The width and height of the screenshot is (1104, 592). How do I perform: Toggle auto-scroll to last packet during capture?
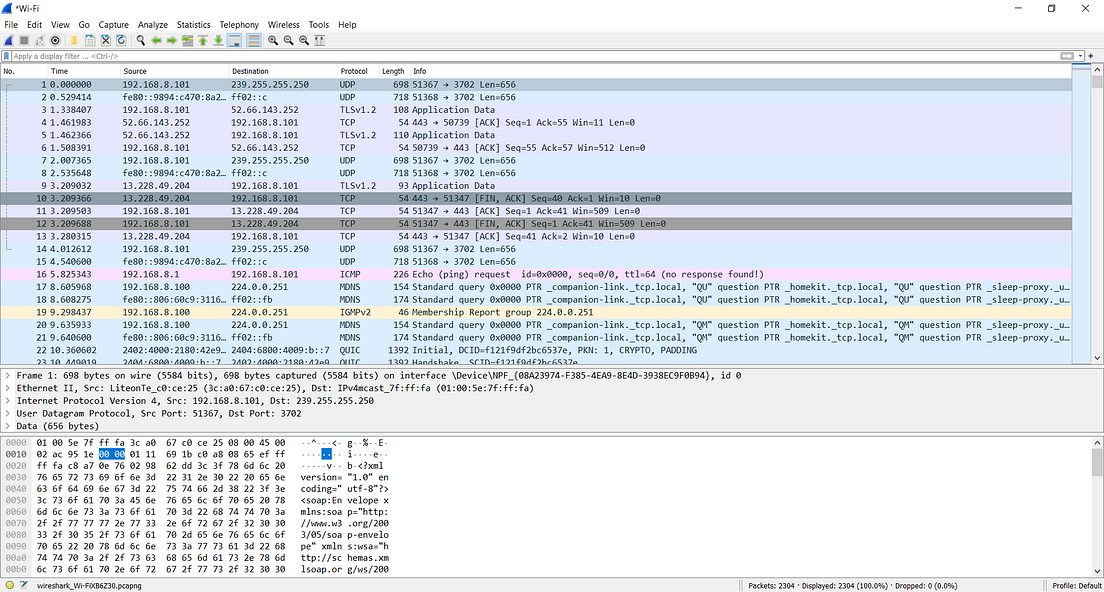235,41
